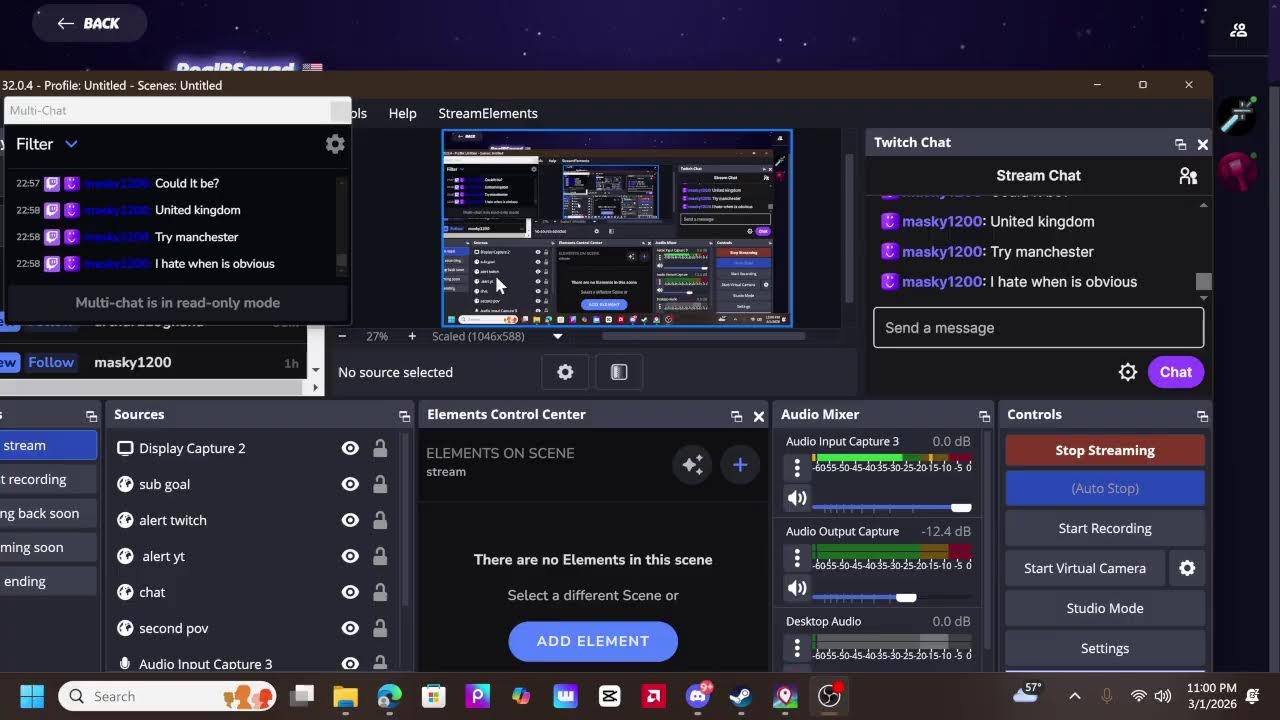Click the Back button at the top
Screen dimensions: 1280x720
tap(89, 23)
